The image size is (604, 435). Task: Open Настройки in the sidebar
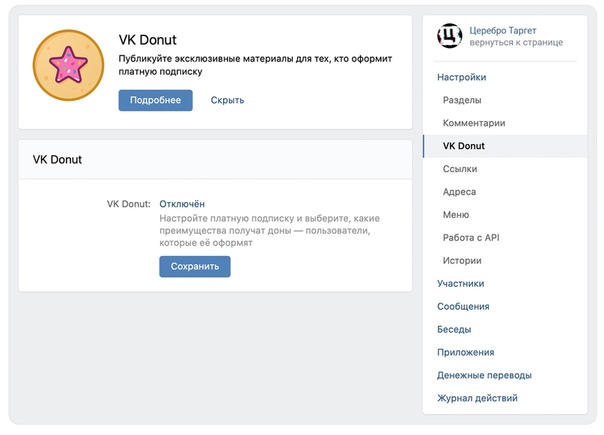click(461, 77)
